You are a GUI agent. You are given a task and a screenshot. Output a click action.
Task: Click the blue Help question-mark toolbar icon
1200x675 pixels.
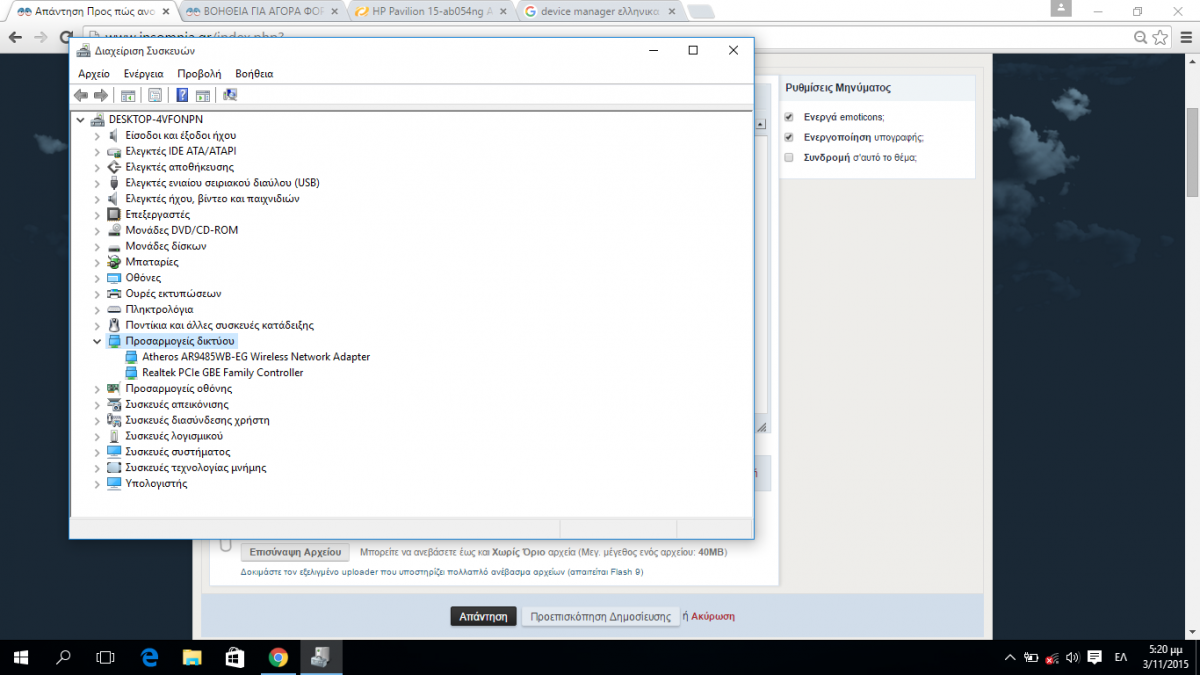(182, 95)
